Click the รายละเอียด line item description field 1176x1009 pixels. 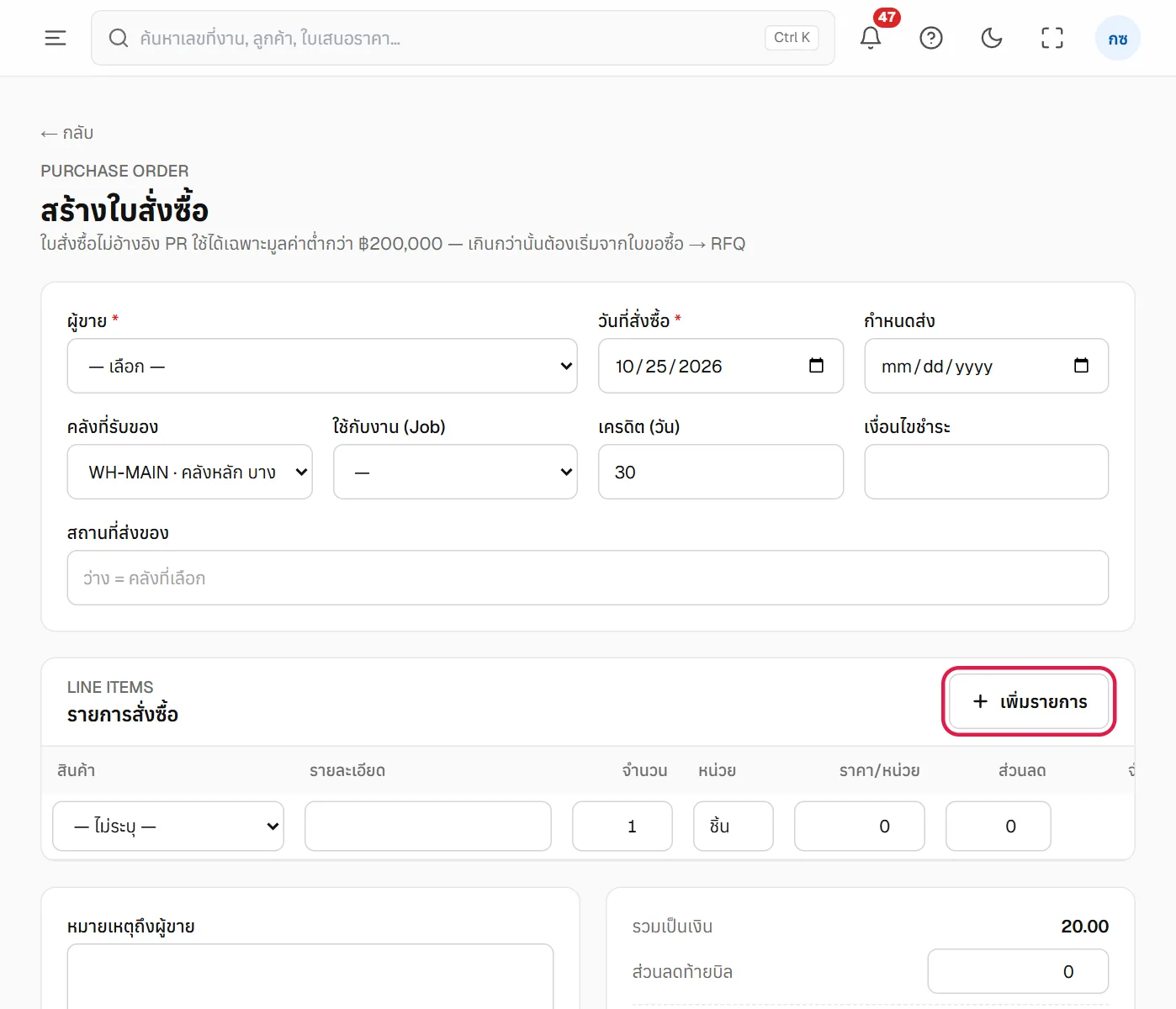coord(428,827)
